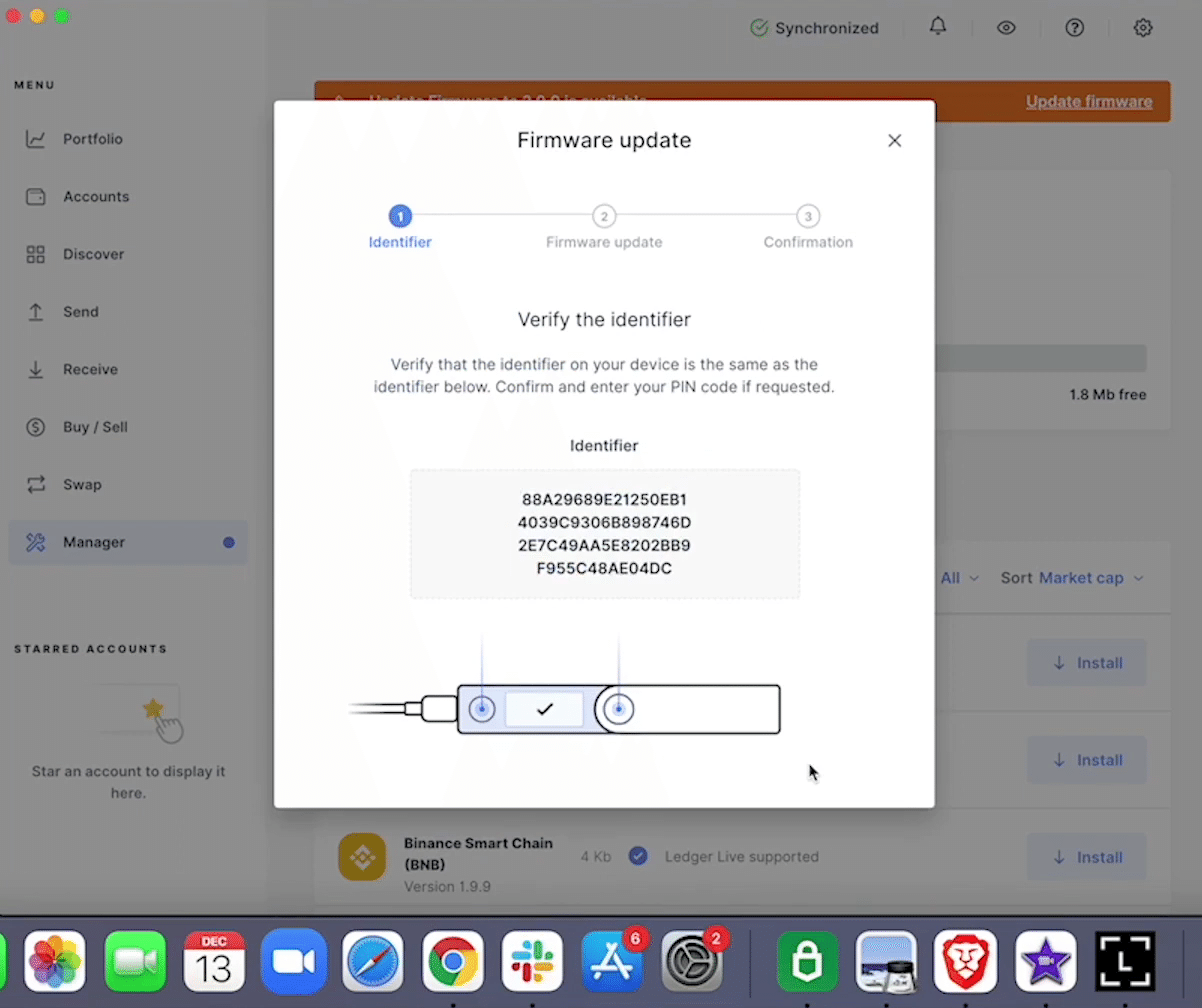This screenshot has width=1202, height=1008.
Task: Open Accounts in the sidebar menu
Action: [x=96, y=197]
